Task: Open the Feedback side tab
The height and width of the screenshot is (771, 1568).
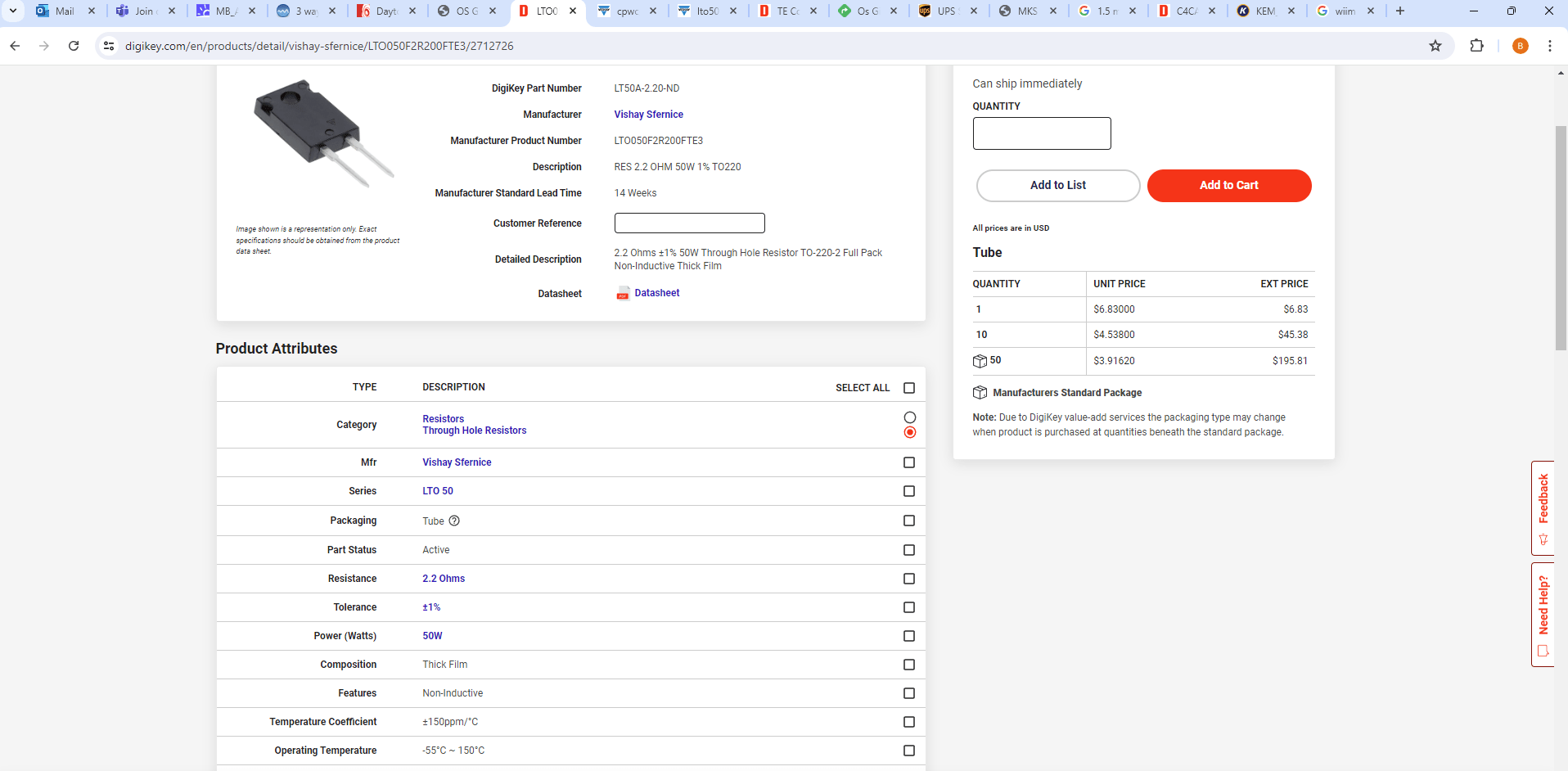Action: coord(1543,508)
